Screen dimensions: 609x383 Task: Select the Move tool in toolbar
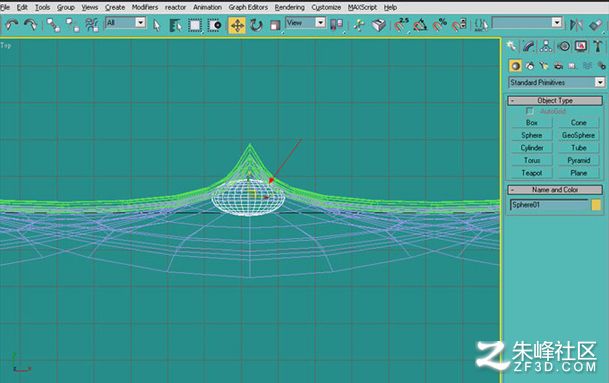coord(237,25)
